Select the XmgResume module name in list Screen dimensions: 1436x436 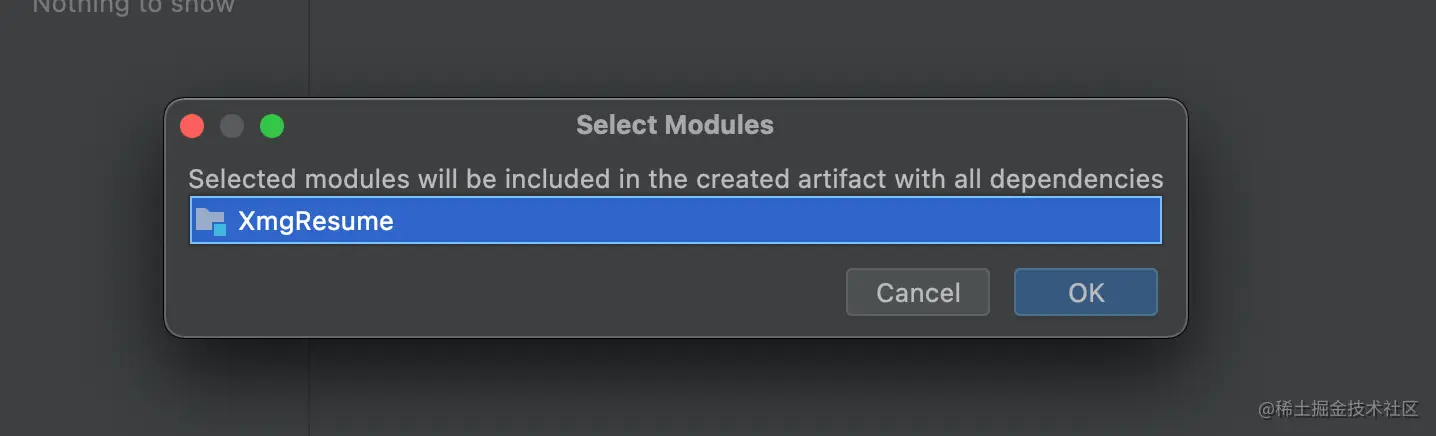315,221
